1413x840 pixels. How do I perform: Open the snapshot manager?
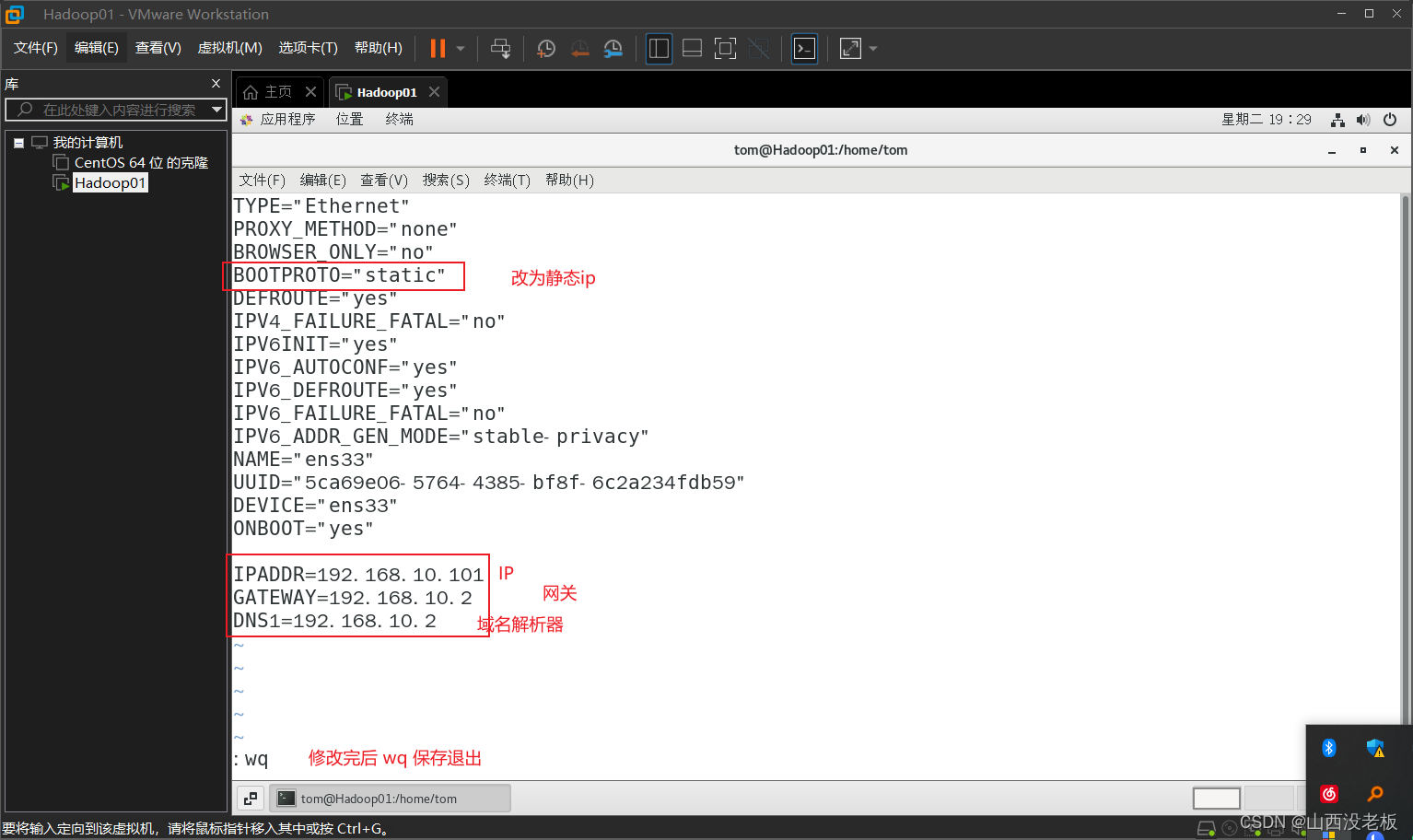[613, 48]
